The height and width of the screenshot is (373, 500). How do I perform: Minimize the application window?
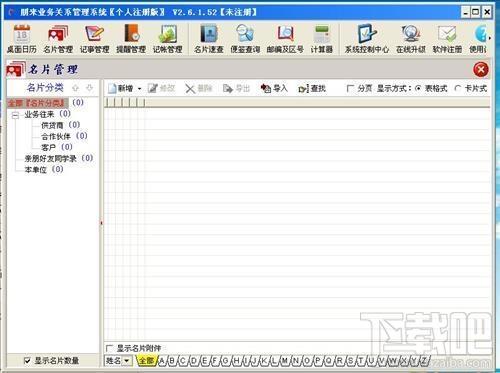coord(466,12)
